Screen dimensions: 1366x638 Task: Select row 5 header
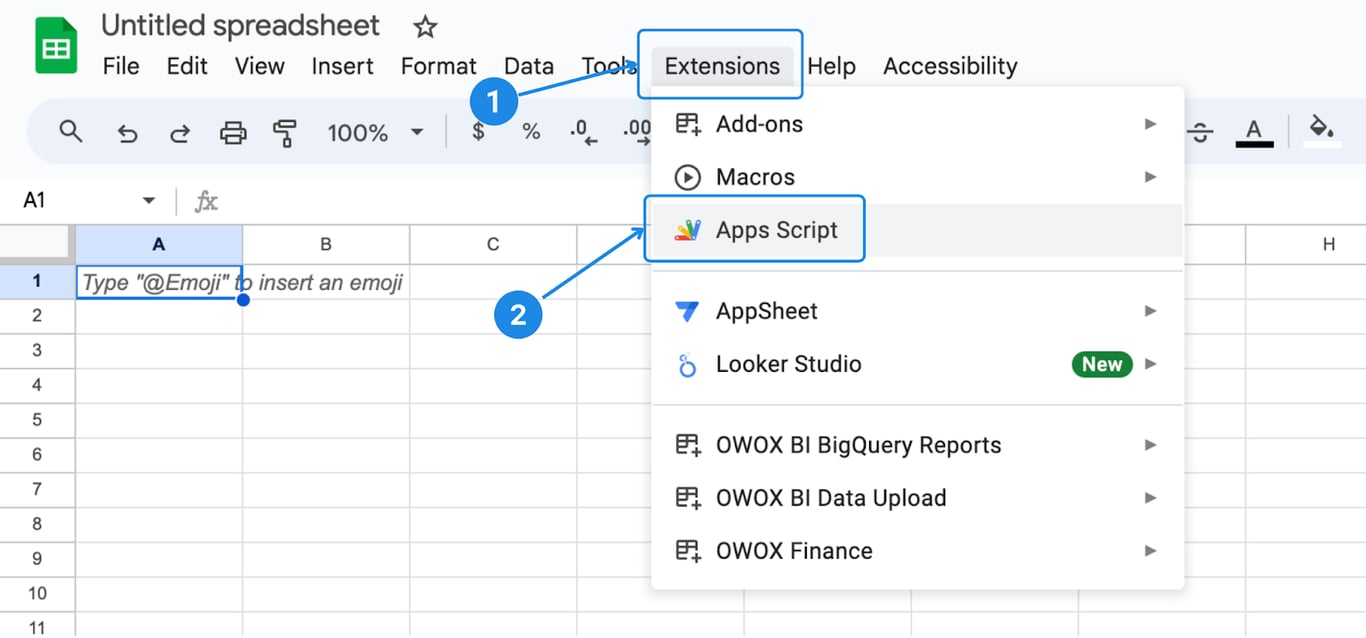[37, 420]
